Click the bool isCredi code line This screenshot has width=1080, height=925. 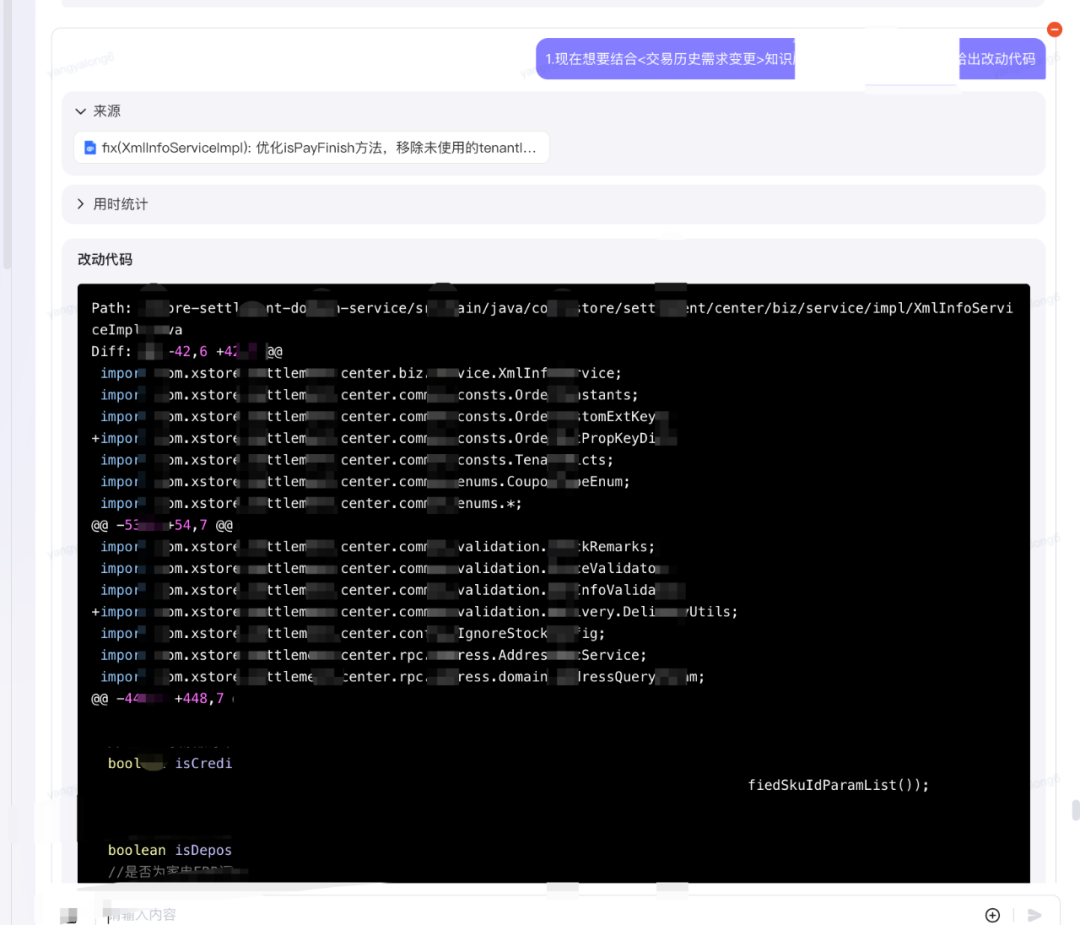(169, 763)
